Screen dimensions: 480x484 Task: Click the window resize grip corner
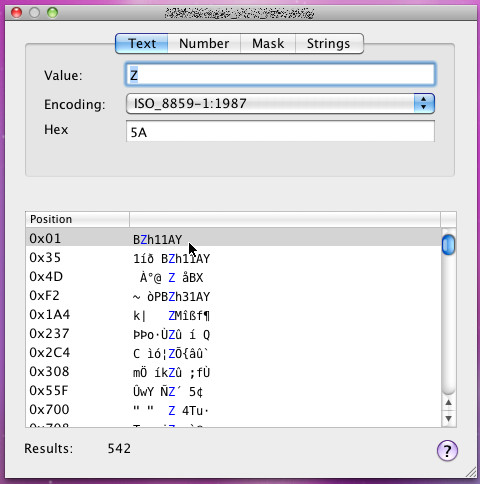[x=471, y=472]
